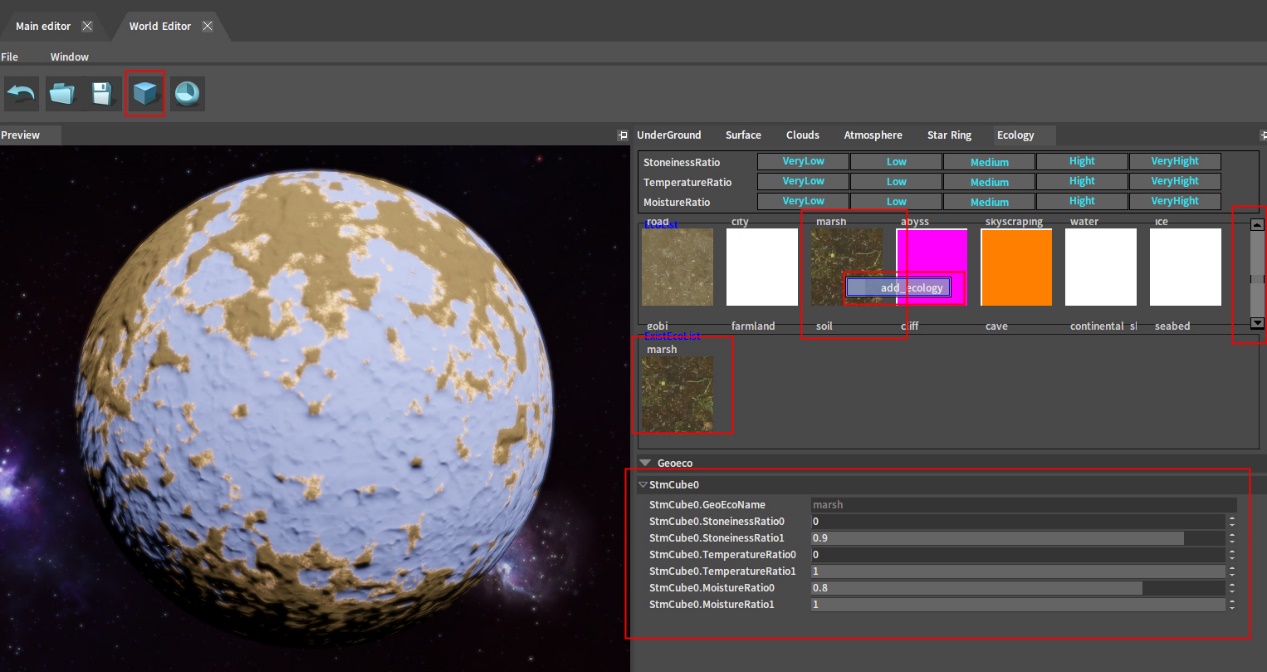Click the add_ecology button
This screenshot has width=1267, height=672.
895,288
